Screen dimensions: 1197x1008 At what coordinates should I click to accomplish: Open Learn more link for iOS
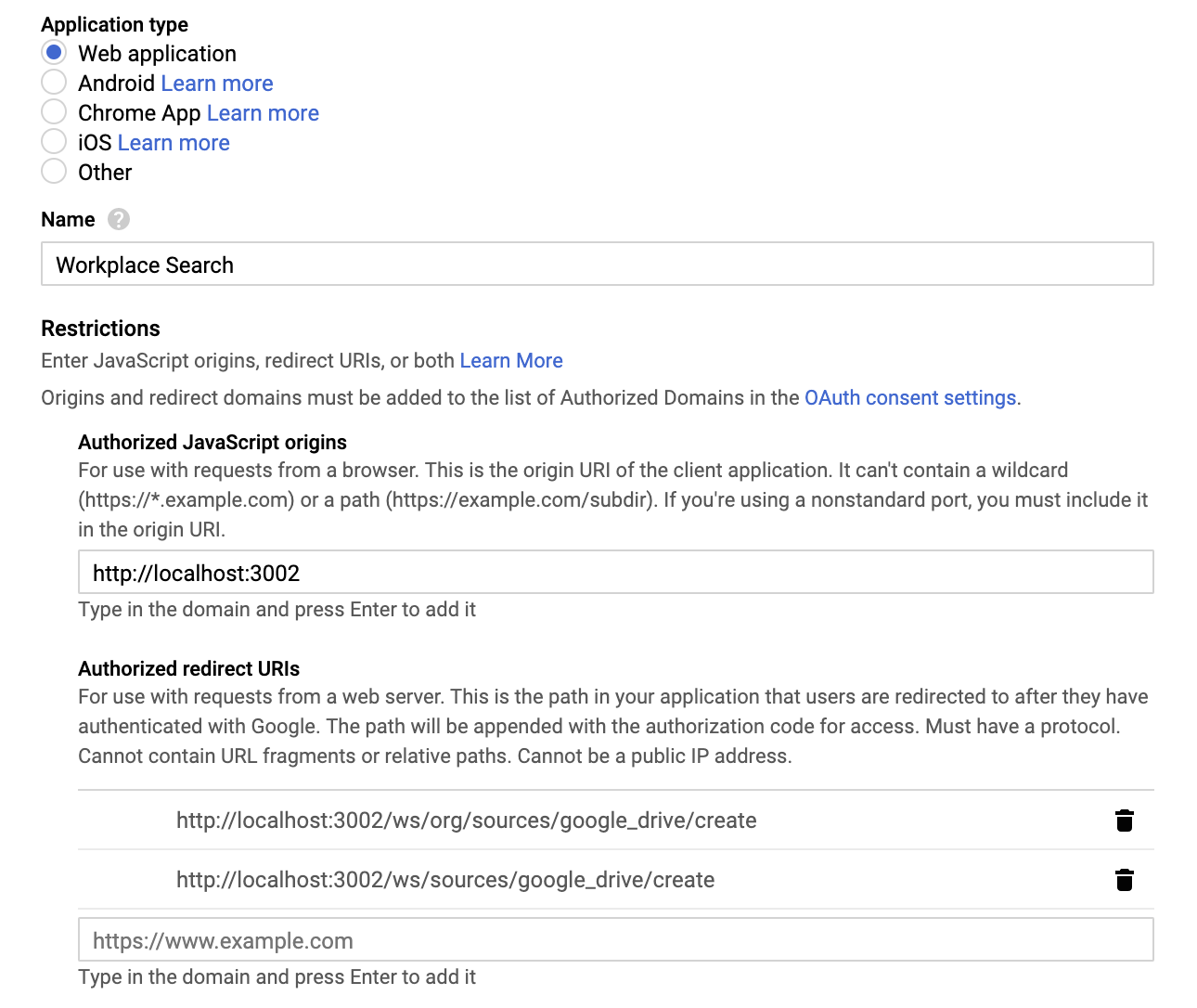click(x=174, y=143)
